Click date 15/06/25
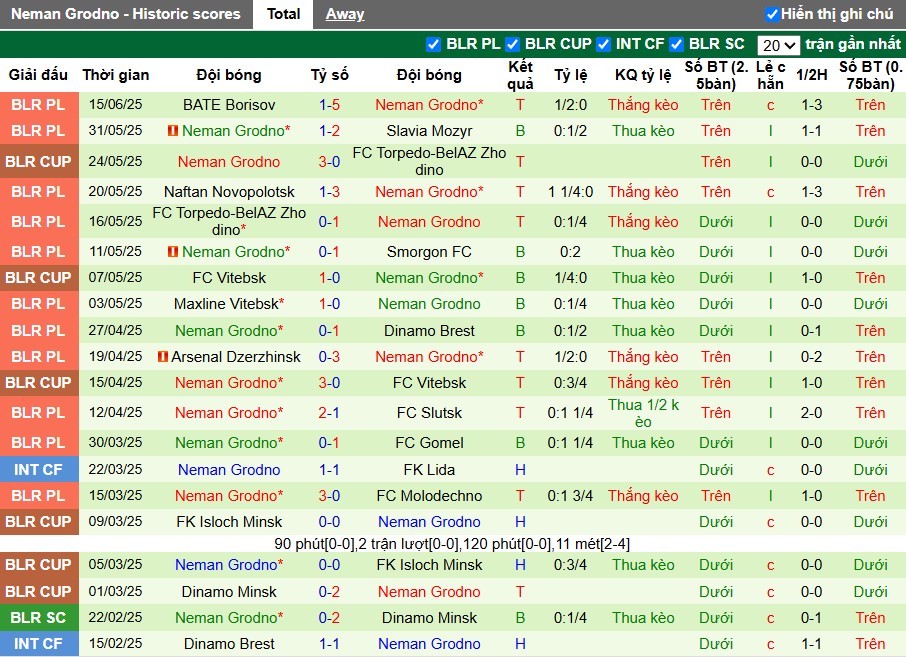The height and width of the screenshot is (657, 906). tap(115, 105)
